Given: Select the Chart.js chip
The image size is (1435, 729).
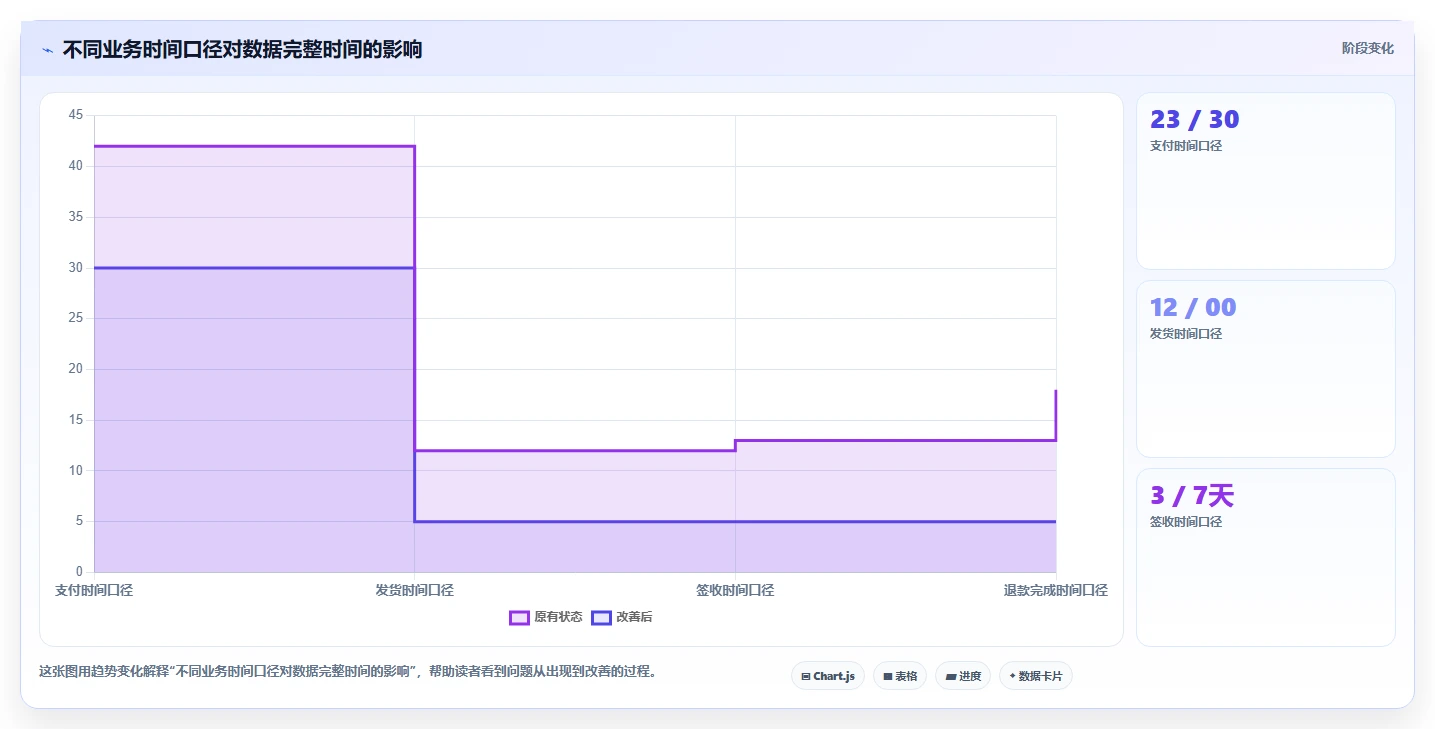Looking at the screenshot, I should 828,676.
